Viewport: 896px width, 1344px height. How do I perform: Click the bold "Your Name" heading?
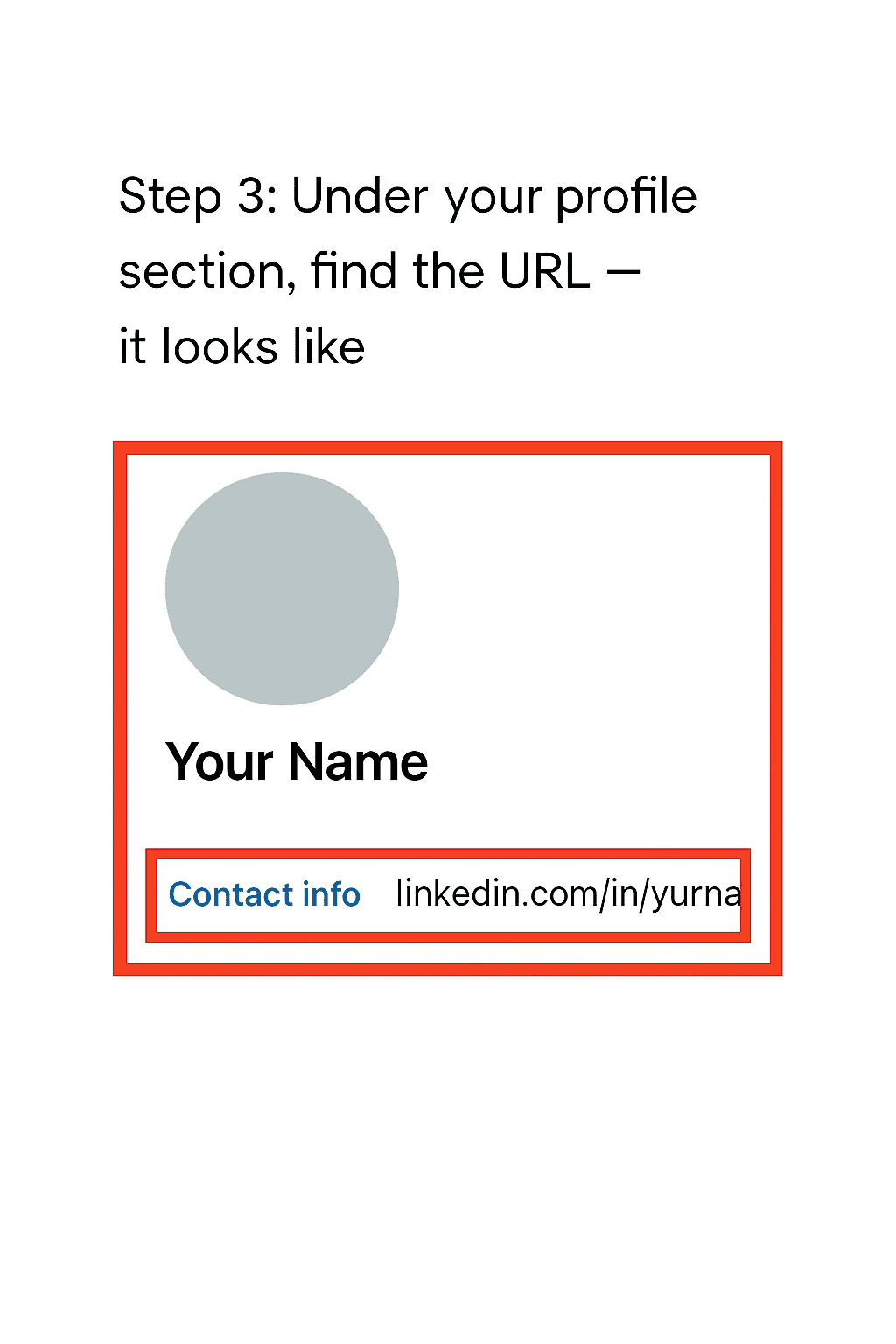tap(297, 761)
